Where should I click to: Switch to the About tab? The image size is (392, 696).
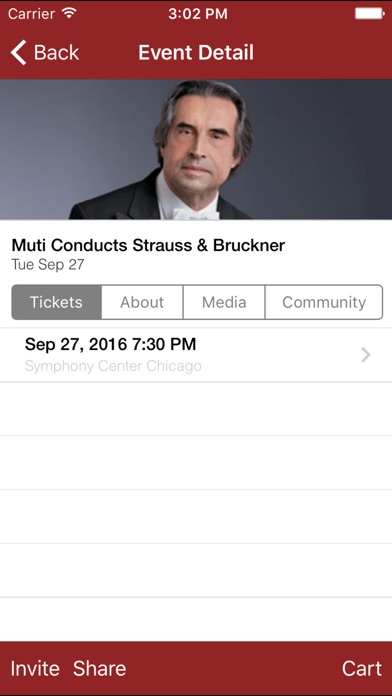point(142,302)
